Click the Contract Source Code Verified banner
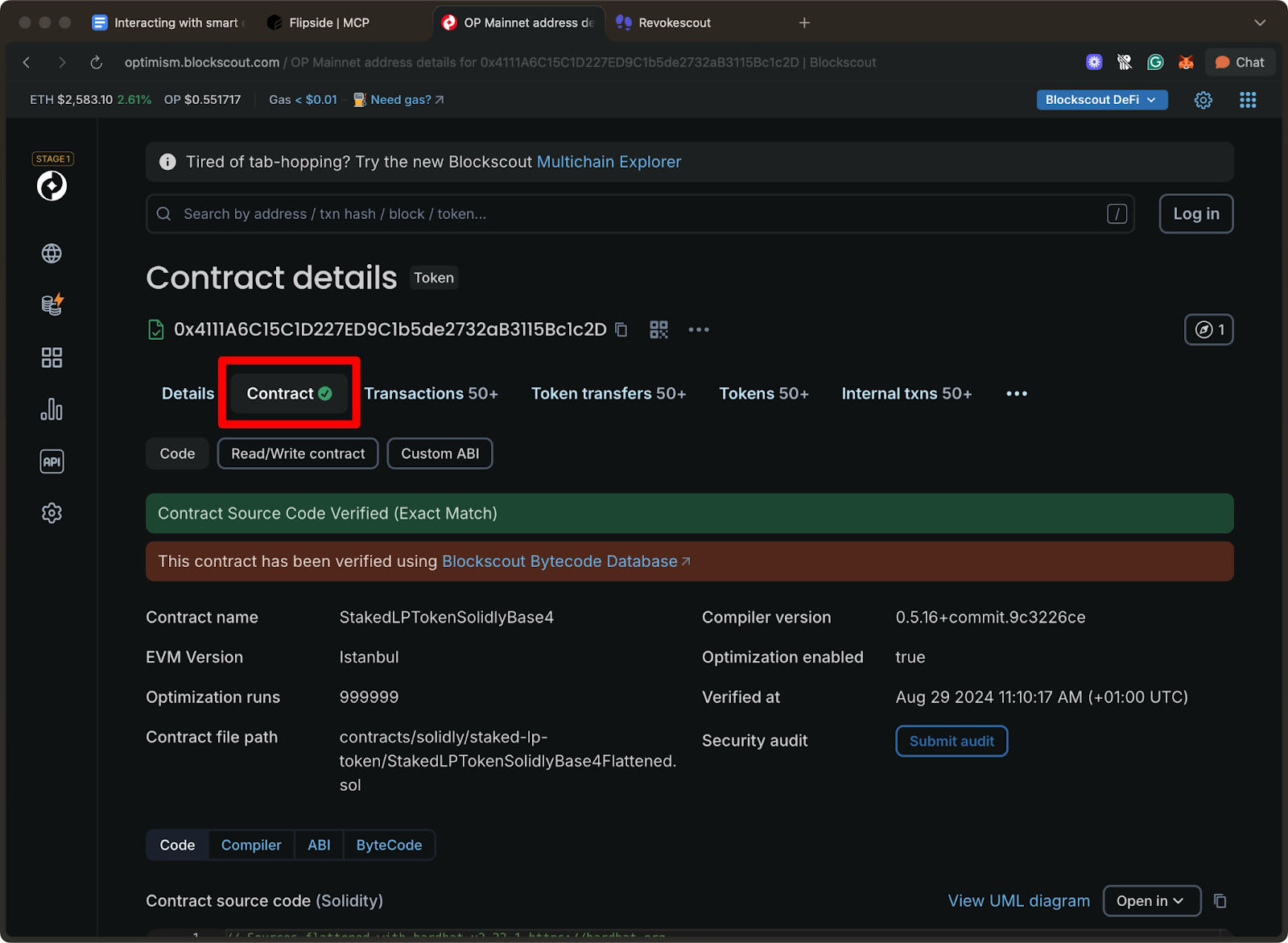The height and width of the screenshot is (943, 1288). click(x=689, y=514)
